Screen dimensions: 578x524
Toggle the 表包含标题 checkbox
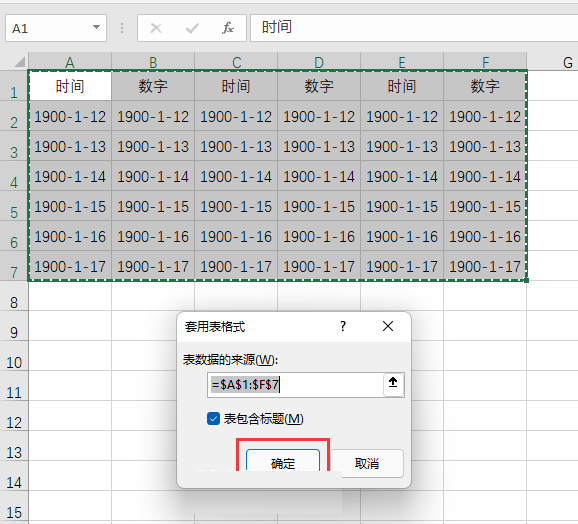click(213, 419)
